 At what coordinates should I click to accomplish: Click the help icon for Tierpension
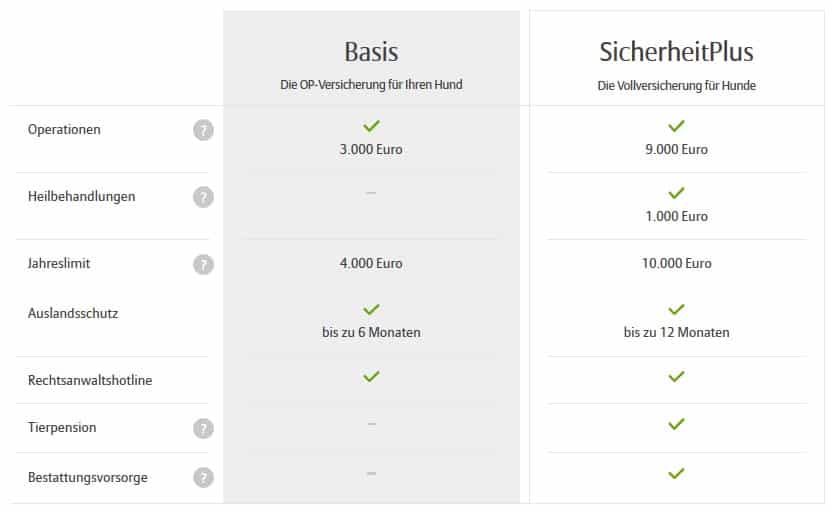203,428
